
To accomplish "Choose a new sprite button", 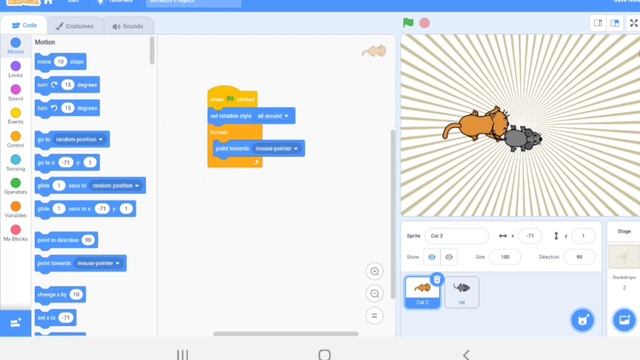I will (x=582, y=320).
